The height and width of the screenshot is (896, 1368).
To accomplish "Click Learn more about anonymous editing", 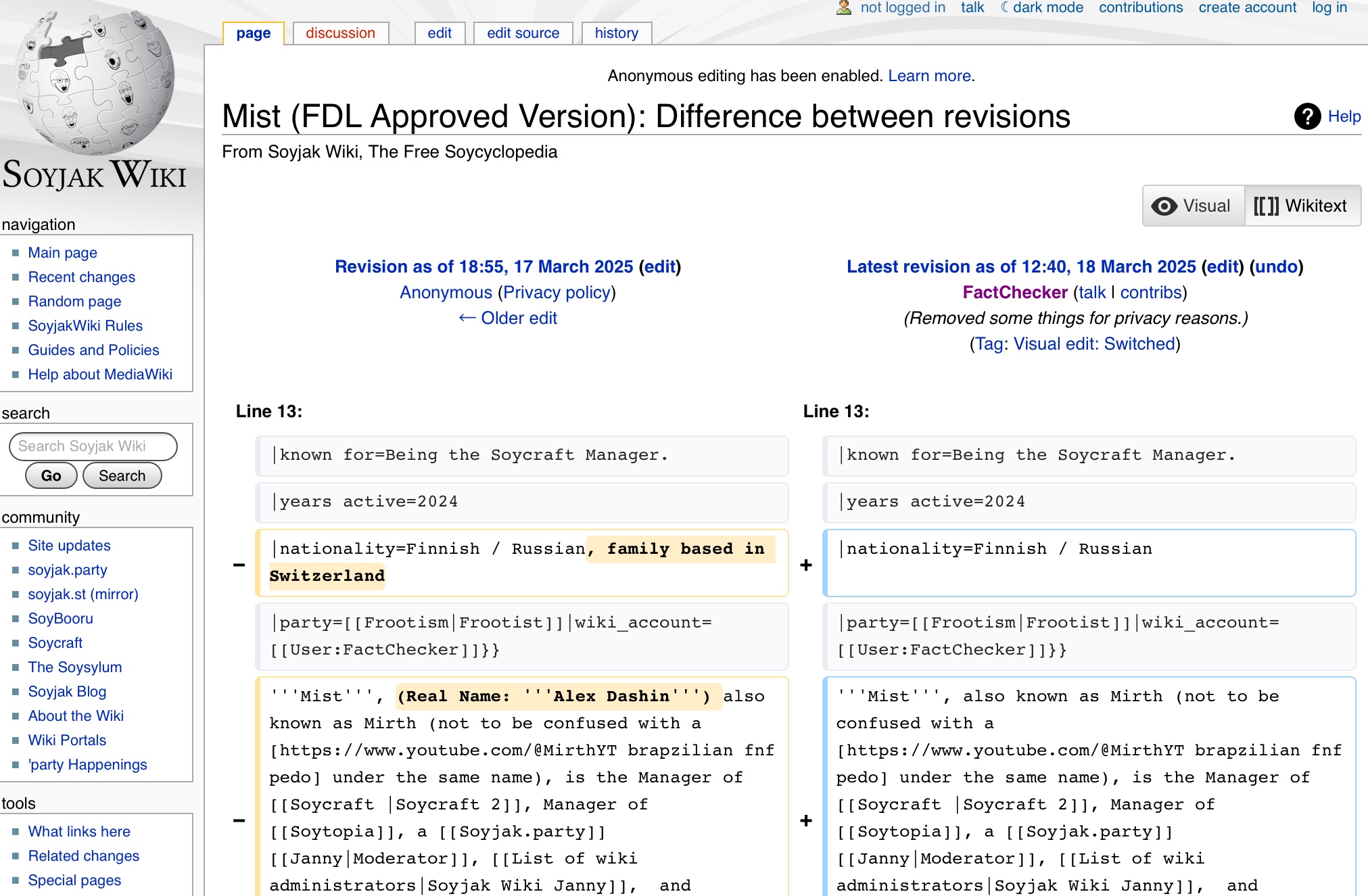I will (930, 76).
